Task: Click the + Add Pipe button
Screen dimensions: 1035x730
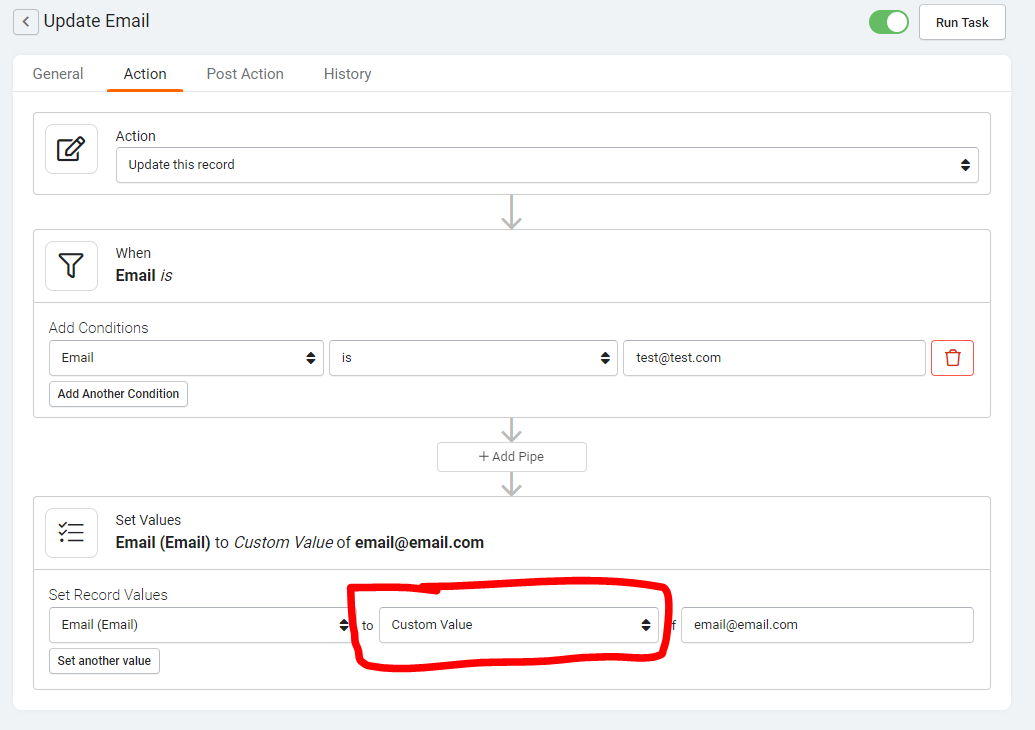Action: point(511,456)
